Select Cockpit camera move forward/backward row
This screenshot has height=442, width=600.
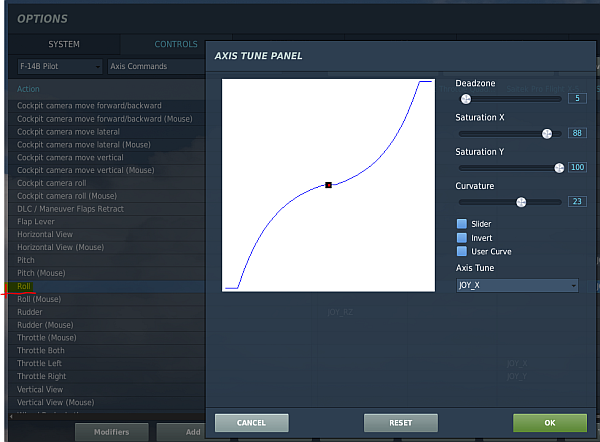(107, 106)
